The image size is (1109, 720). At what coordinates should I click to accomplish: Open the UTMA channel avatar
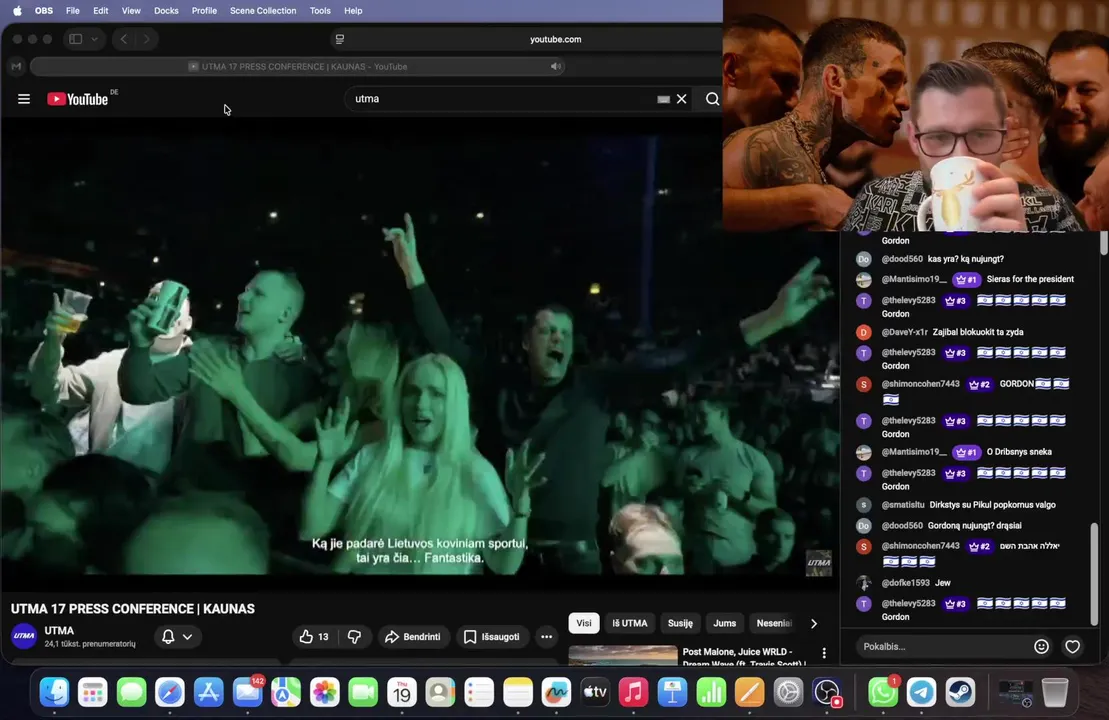pyautogui.click(x=24, y=636)
